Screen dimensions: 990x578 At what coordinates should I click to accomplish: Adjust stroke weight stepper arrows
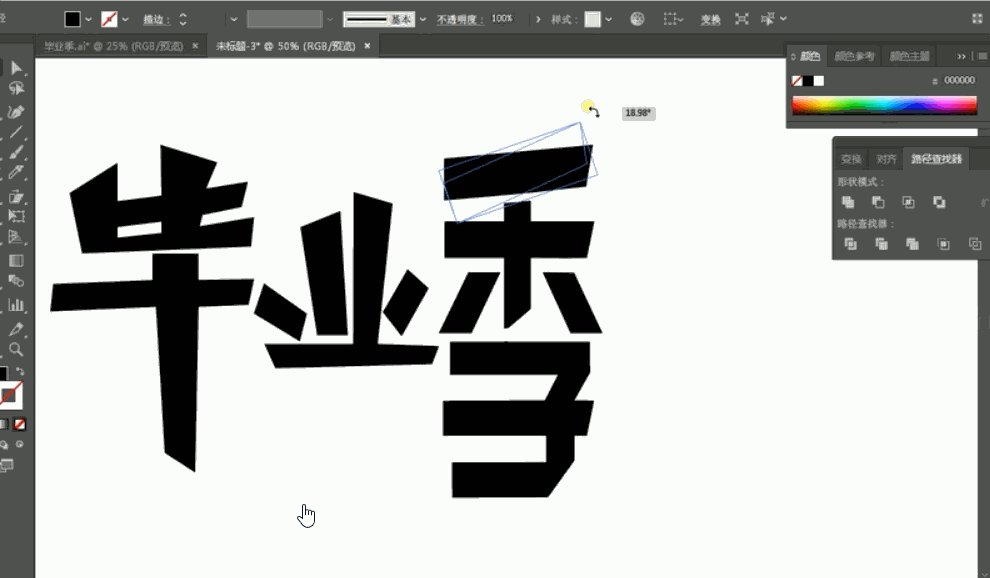click(182, 20)
